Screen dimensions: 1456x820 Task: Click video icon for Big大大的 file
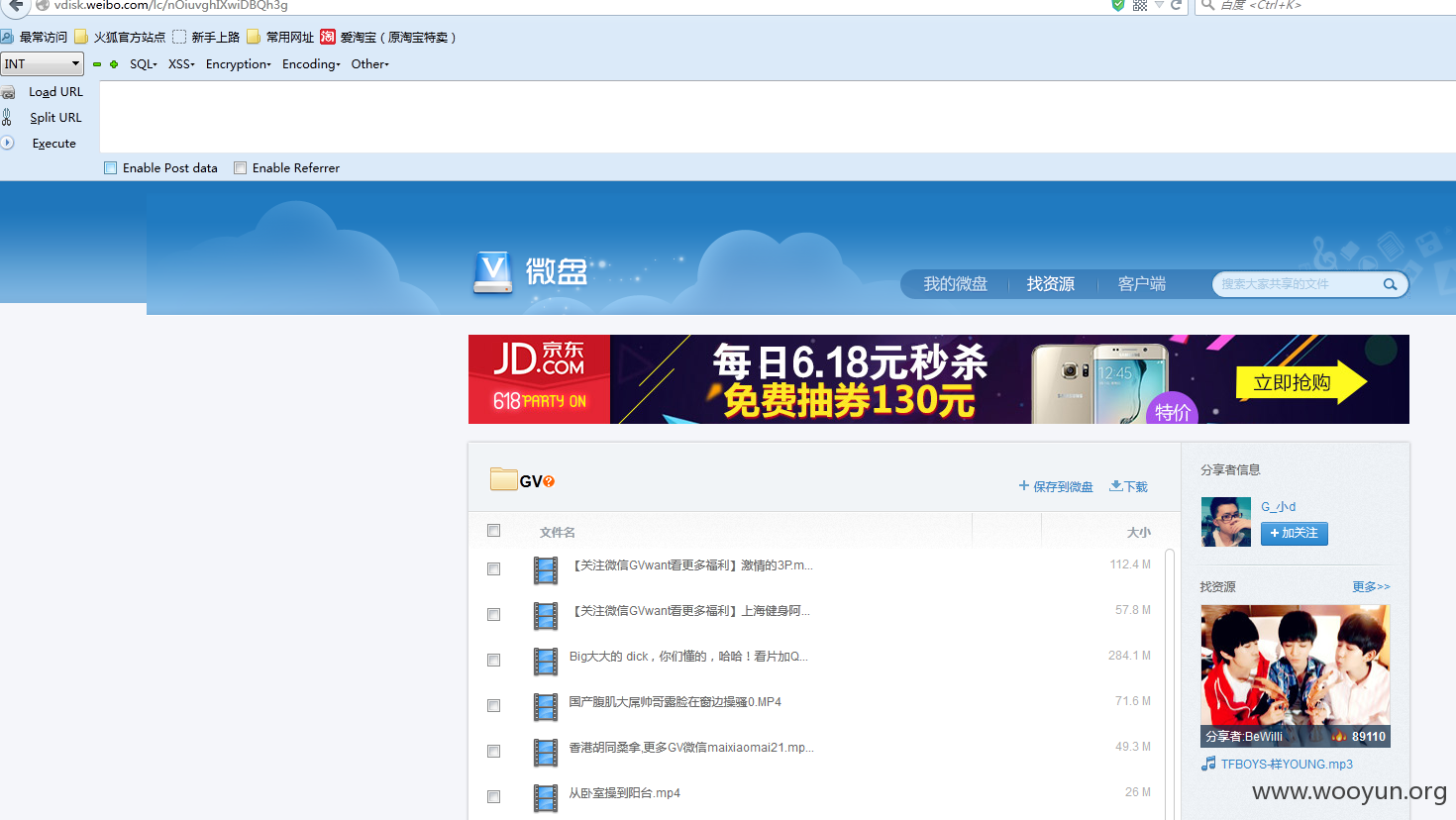(x=546, y=662)
